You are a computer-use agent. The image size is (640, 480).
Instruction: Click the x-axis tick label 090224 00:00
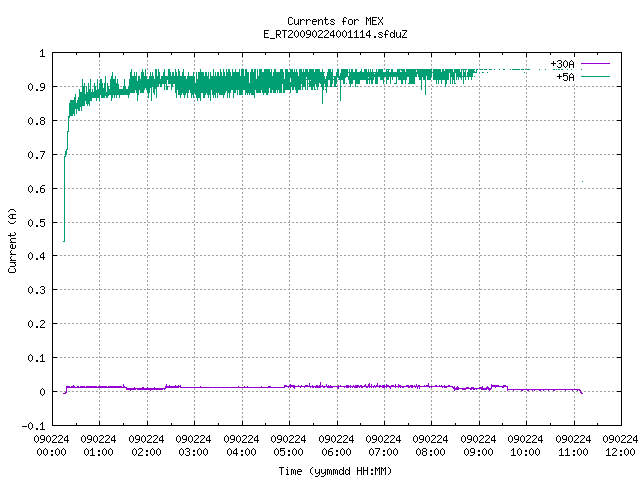pos(51,446)
